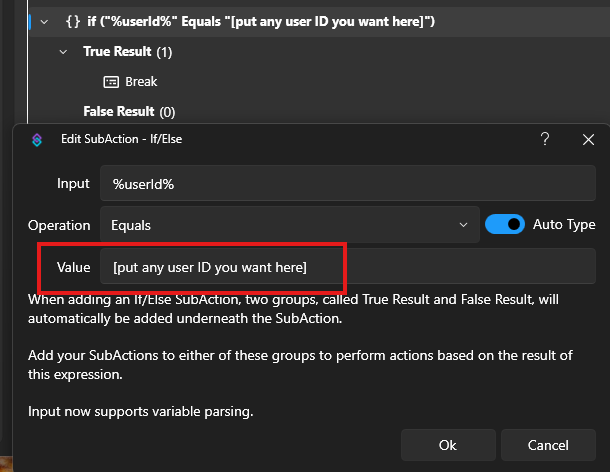Select the False Result (0) group

point(128,111)
